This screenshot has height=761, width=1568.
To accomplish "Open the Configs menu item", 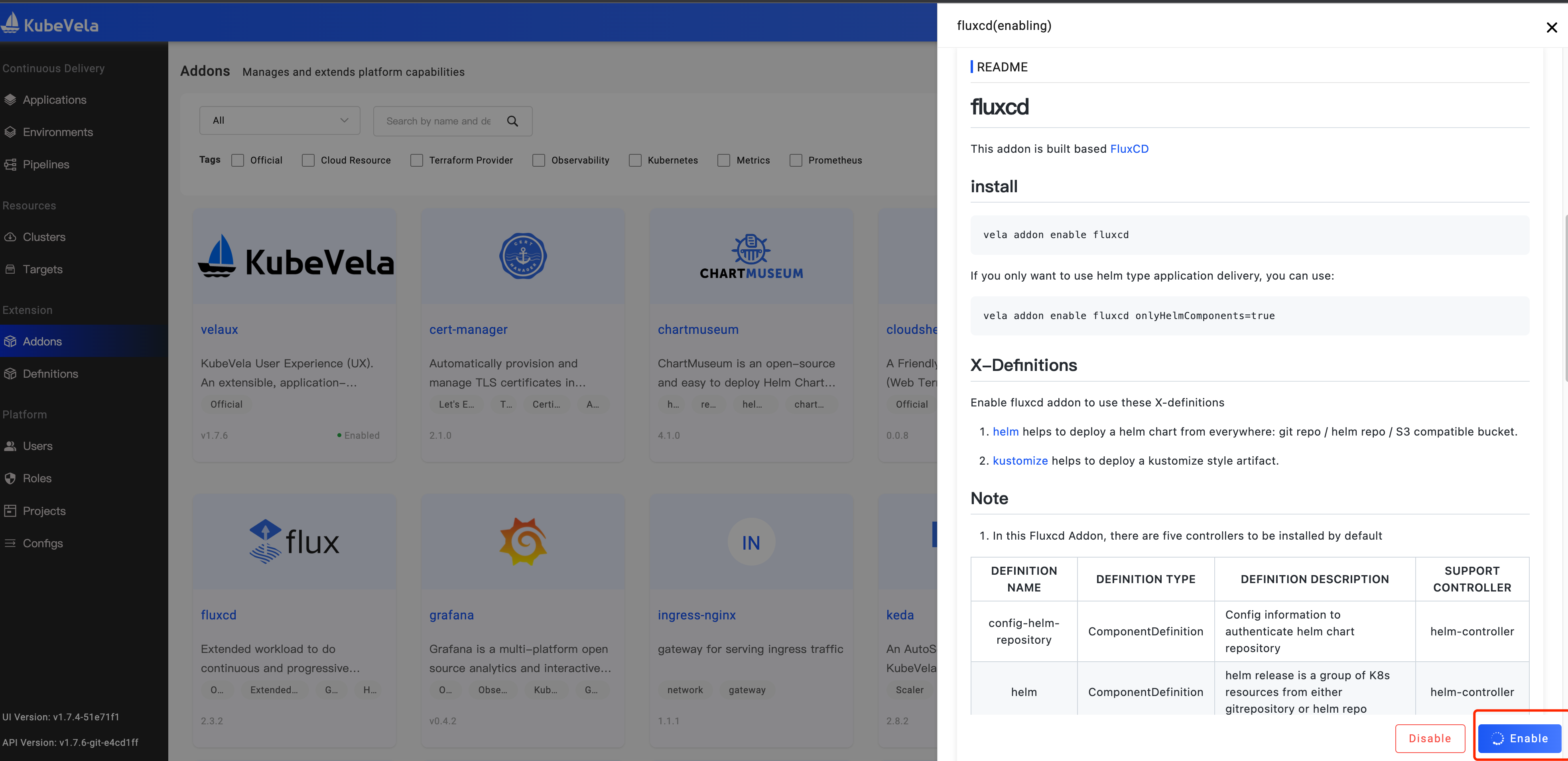I will click(x=43, y=543).
